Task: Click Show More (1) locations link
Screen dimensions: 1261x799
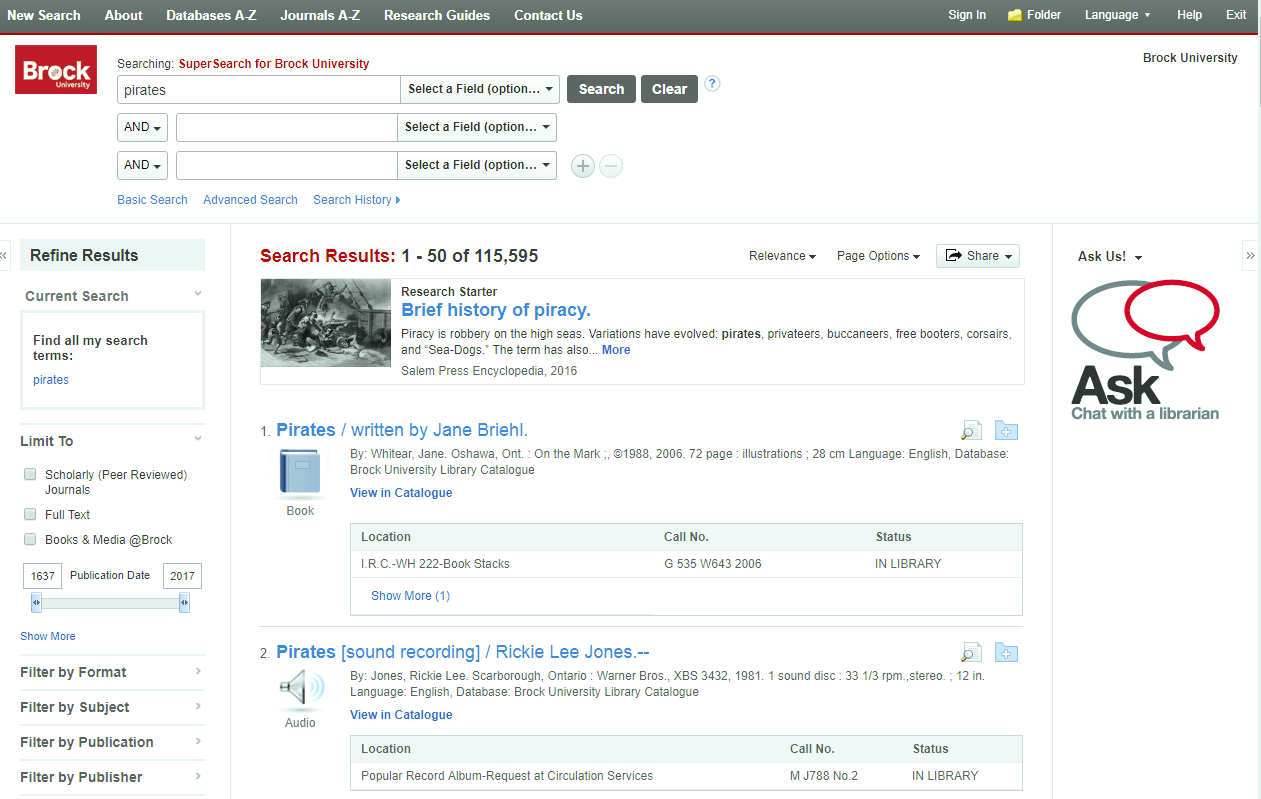Action: 410,596
